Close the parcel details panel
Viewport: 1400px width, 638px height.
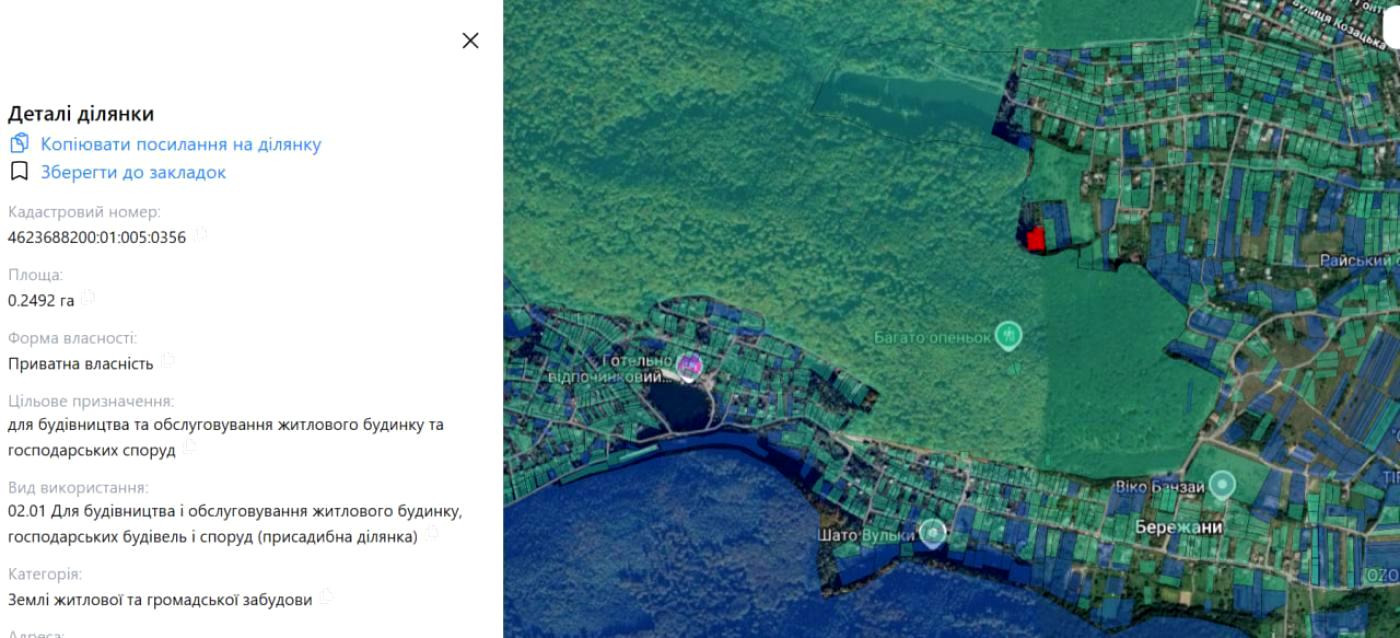click(470, 40)
